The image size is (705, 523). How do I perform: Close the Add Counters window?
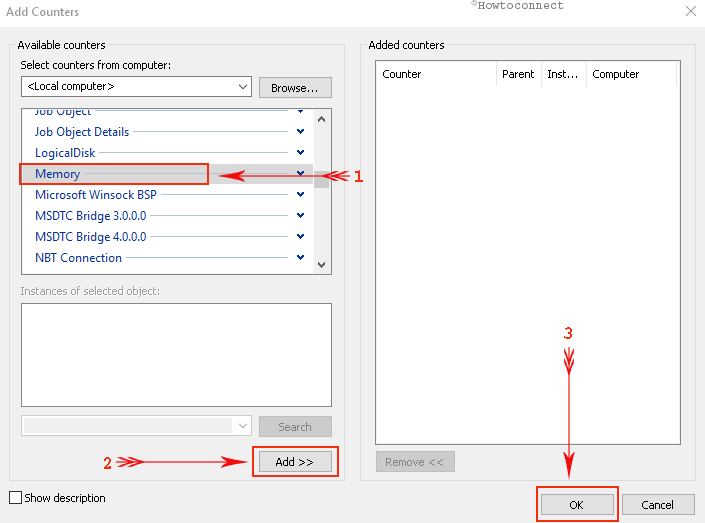coord(691,11)
